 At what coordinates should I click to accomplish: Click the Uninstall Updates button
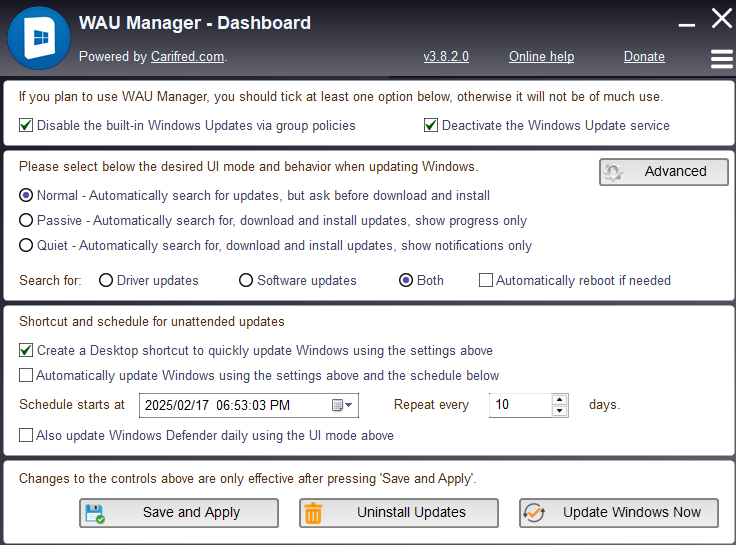[399, 513]
